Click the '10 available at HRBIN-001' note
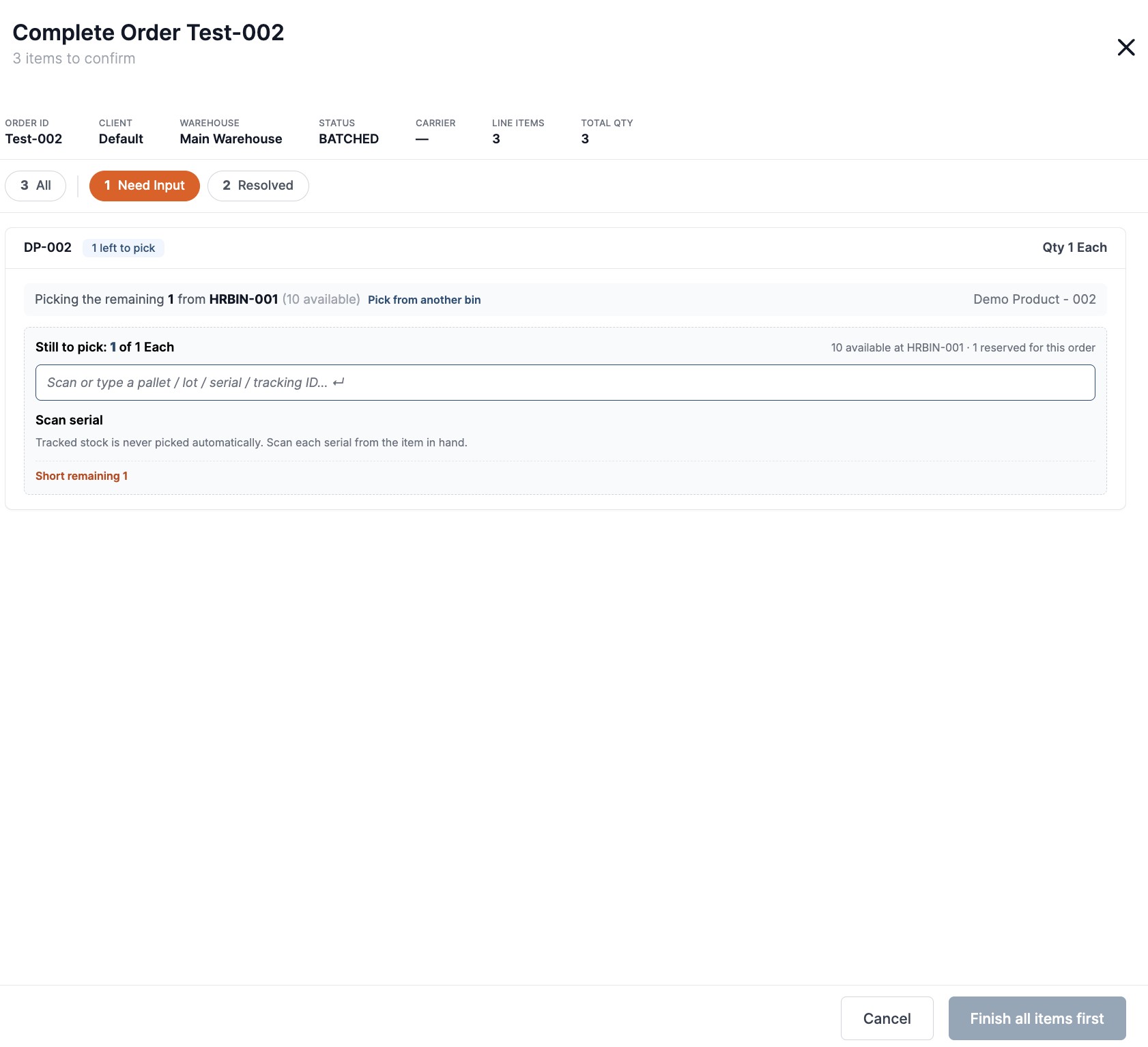 tap(897, 347)
